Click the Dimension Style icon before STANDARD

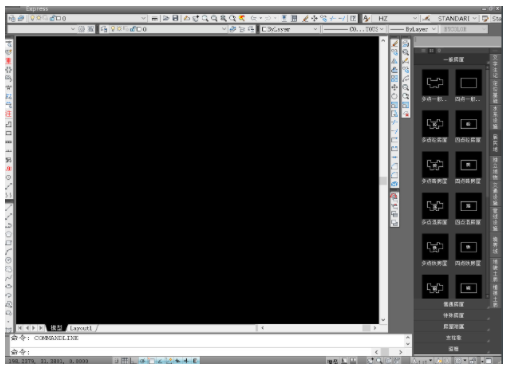tap(426, 18)
